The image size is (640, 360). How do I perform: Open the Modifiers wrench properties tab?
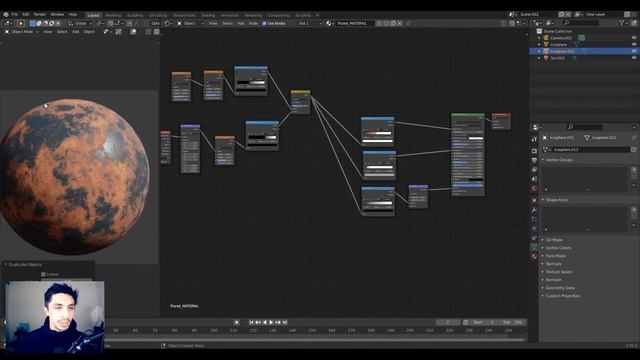[534, 210]
